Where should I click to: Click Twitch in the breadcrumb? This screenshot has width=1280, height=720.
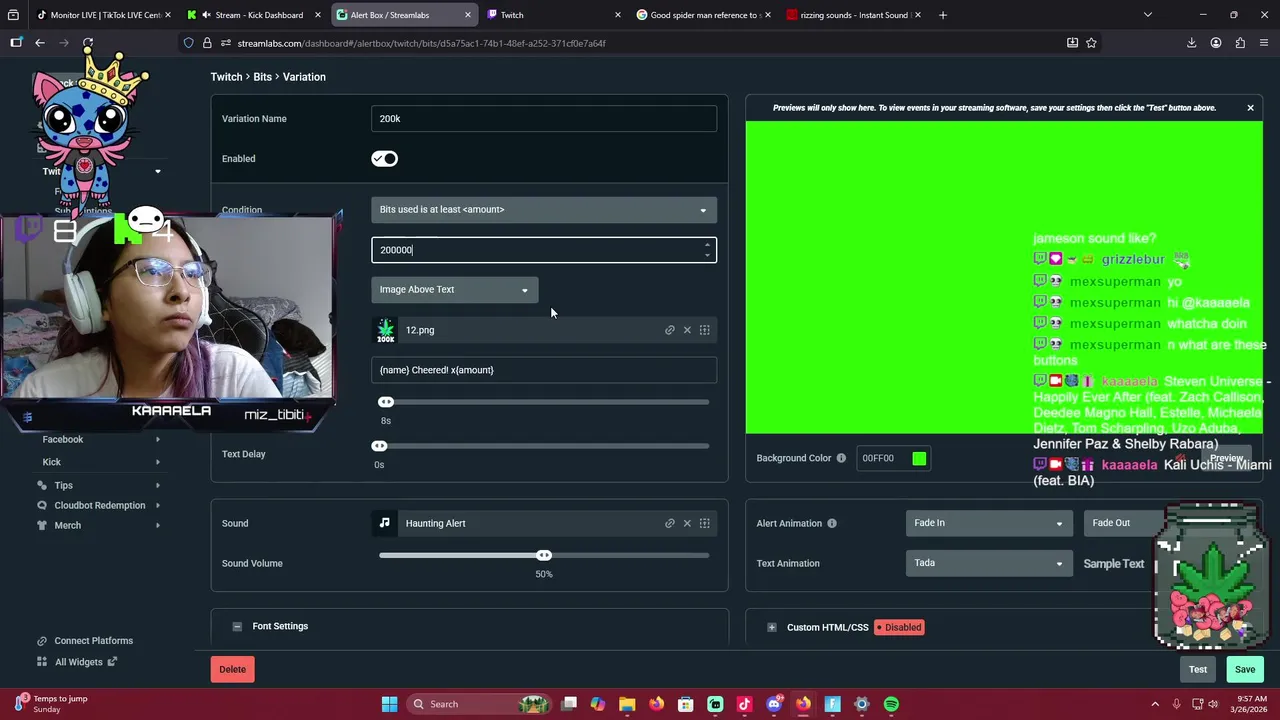[226, 77]
